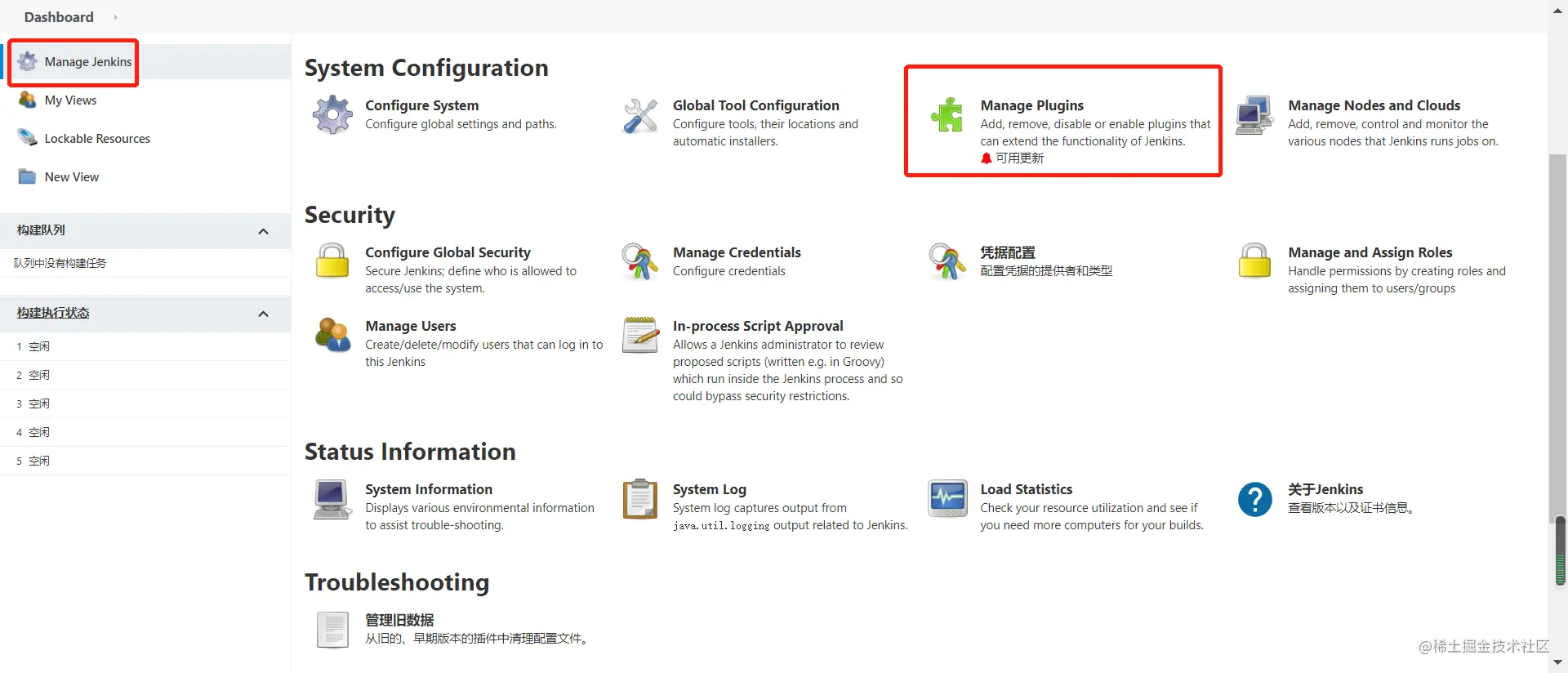The image size is (1568, 673).
Task: Click the scrollbar up arrow
Action: point(1558,10)
